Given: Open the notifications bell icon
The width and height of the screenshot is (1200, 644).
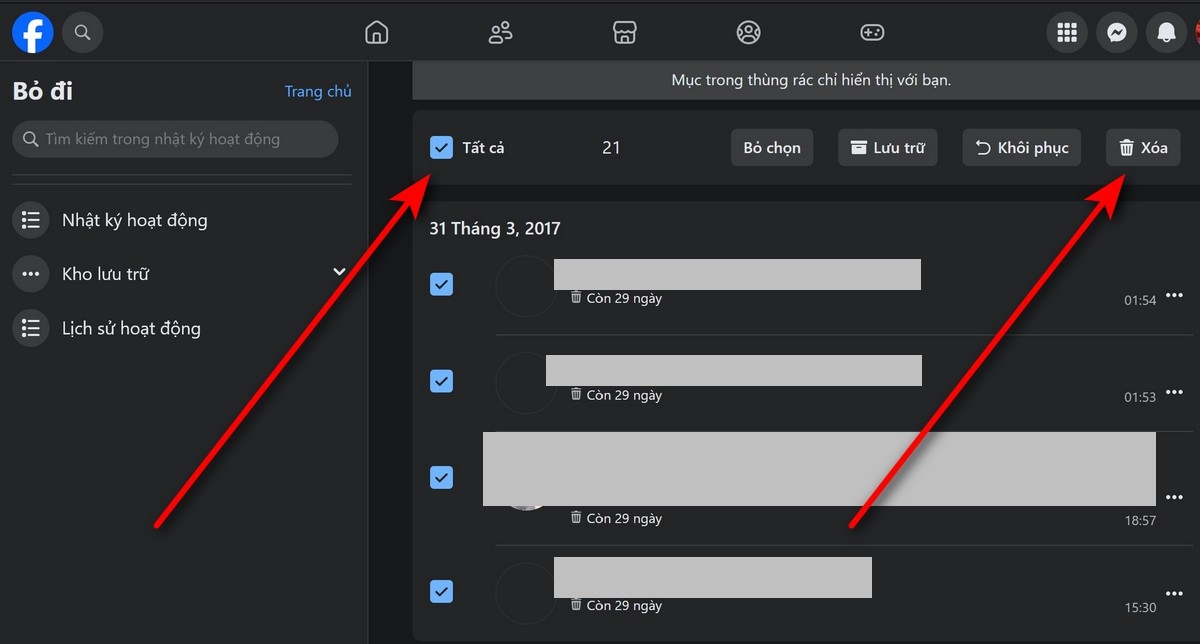Looking at the screenshot, I should (x=1166, y=33).
